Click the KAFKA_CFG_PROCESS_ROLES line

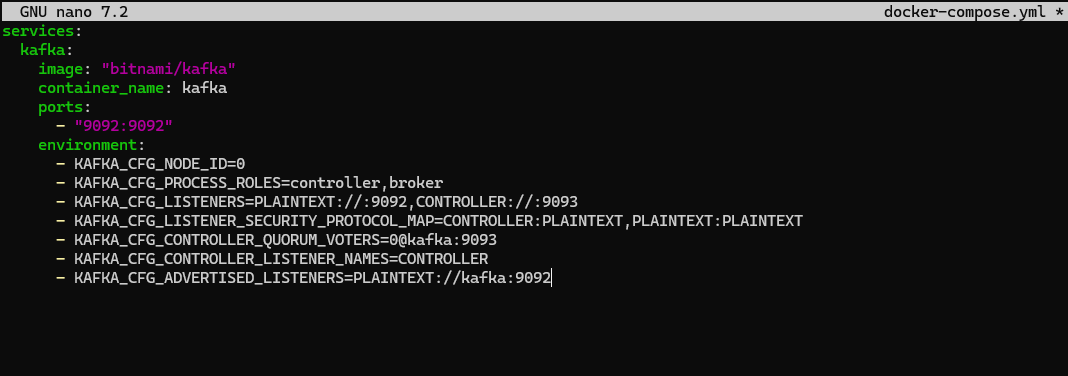[259, 183]
